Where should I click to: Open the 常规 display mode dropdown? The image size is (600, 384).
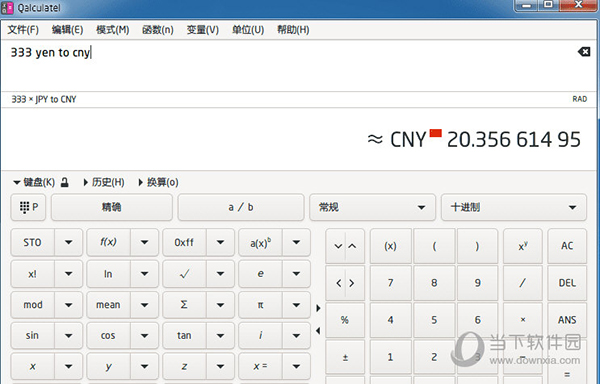click(x=372, y=207)
